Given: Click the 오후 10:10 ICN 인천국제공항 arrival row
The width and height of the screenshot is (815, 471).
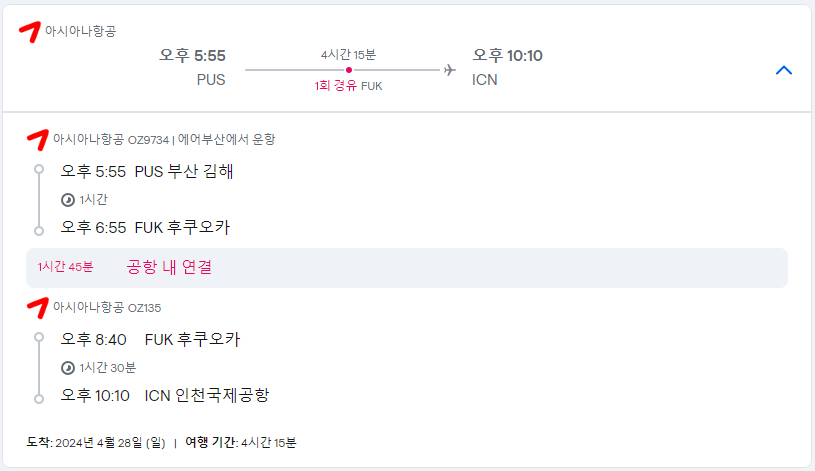Looking at the screenshot, I should point(165,395).
